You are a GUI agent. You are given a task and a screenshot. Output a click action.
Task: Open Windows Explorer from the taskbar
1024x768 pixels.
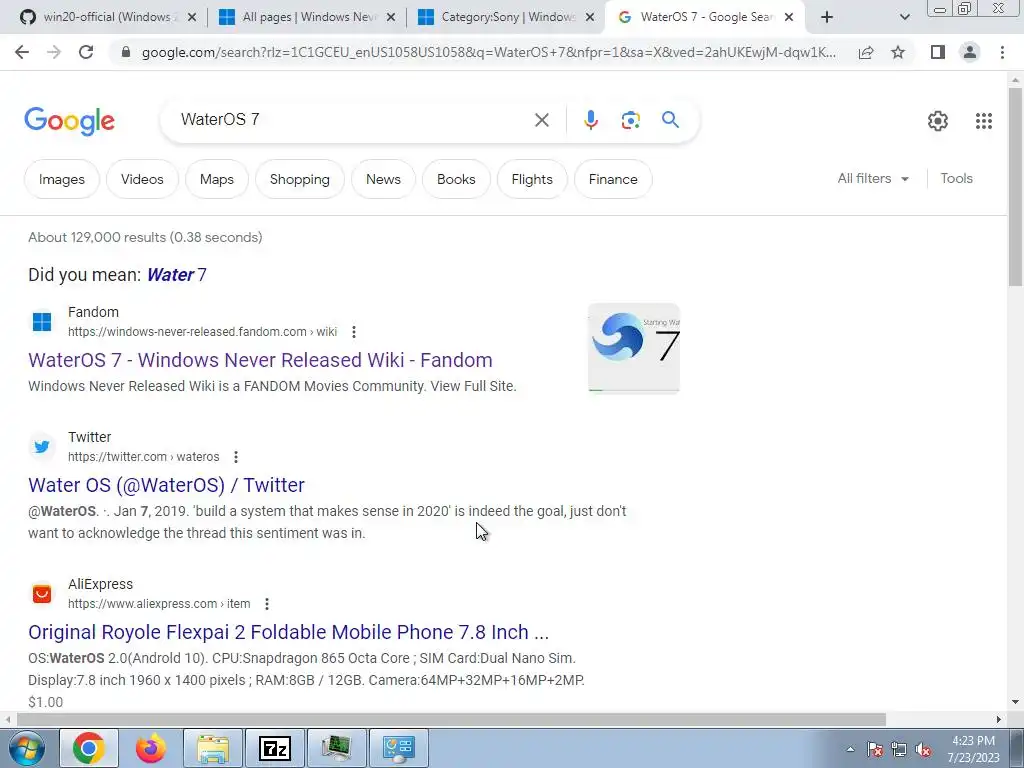(x=213, y=748)
